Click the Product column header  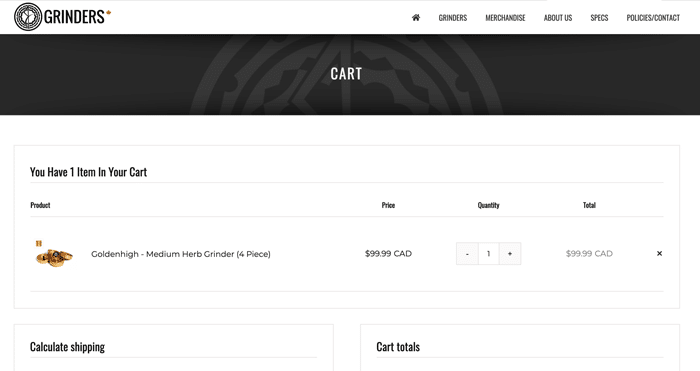[40, 205]
